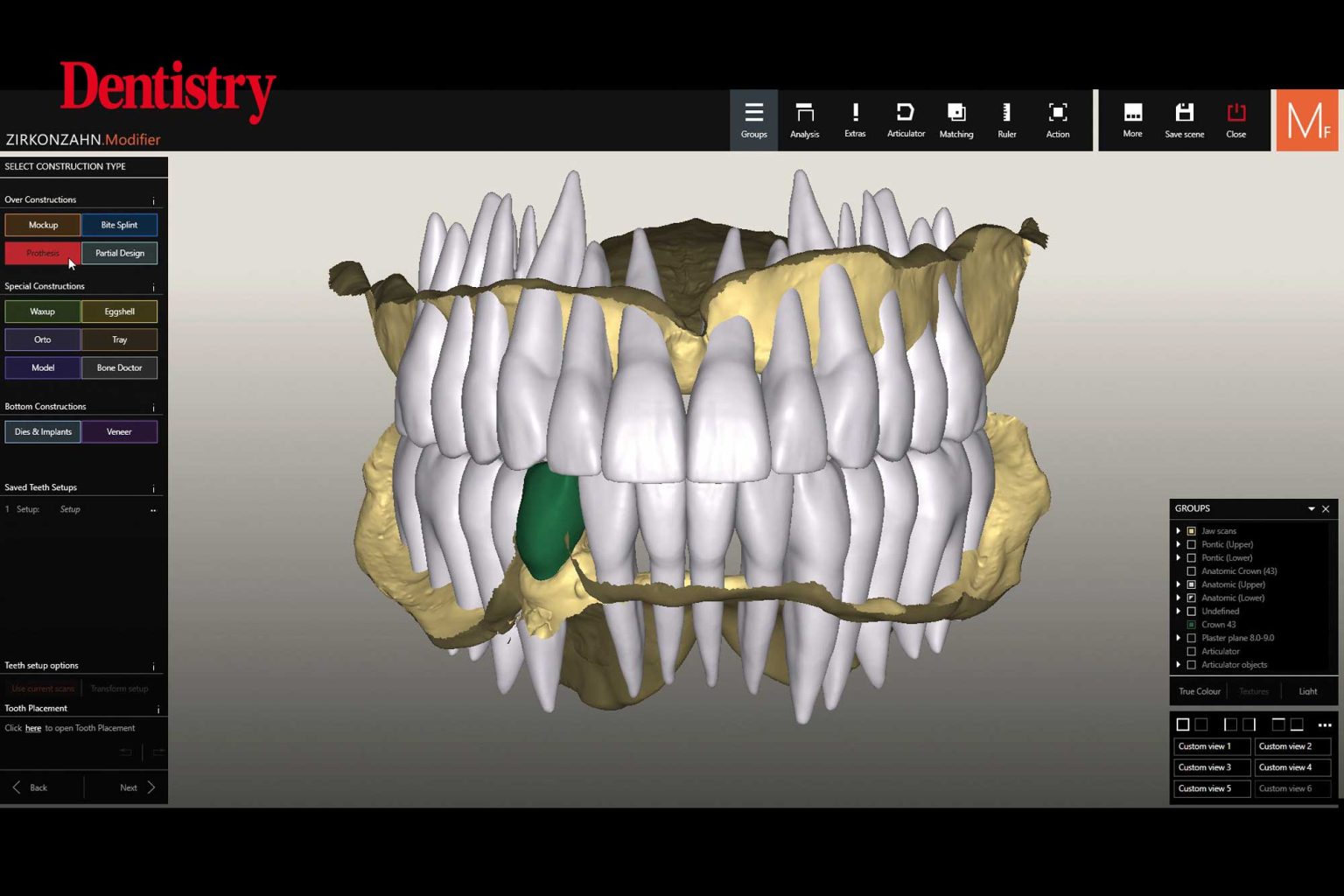Toggle visibility of Jaw scans group
Image resolution: width=1344 pixels, height=896 pixels.
(1192, 530)
